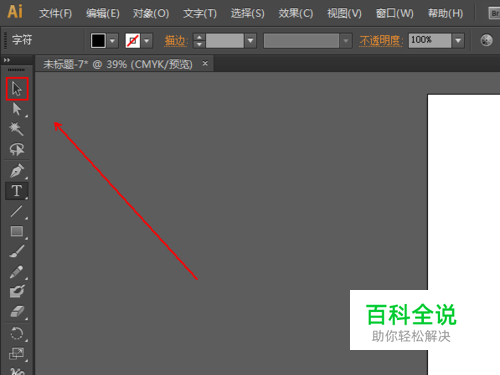Open the 视图(V) menu

point(344,13)
